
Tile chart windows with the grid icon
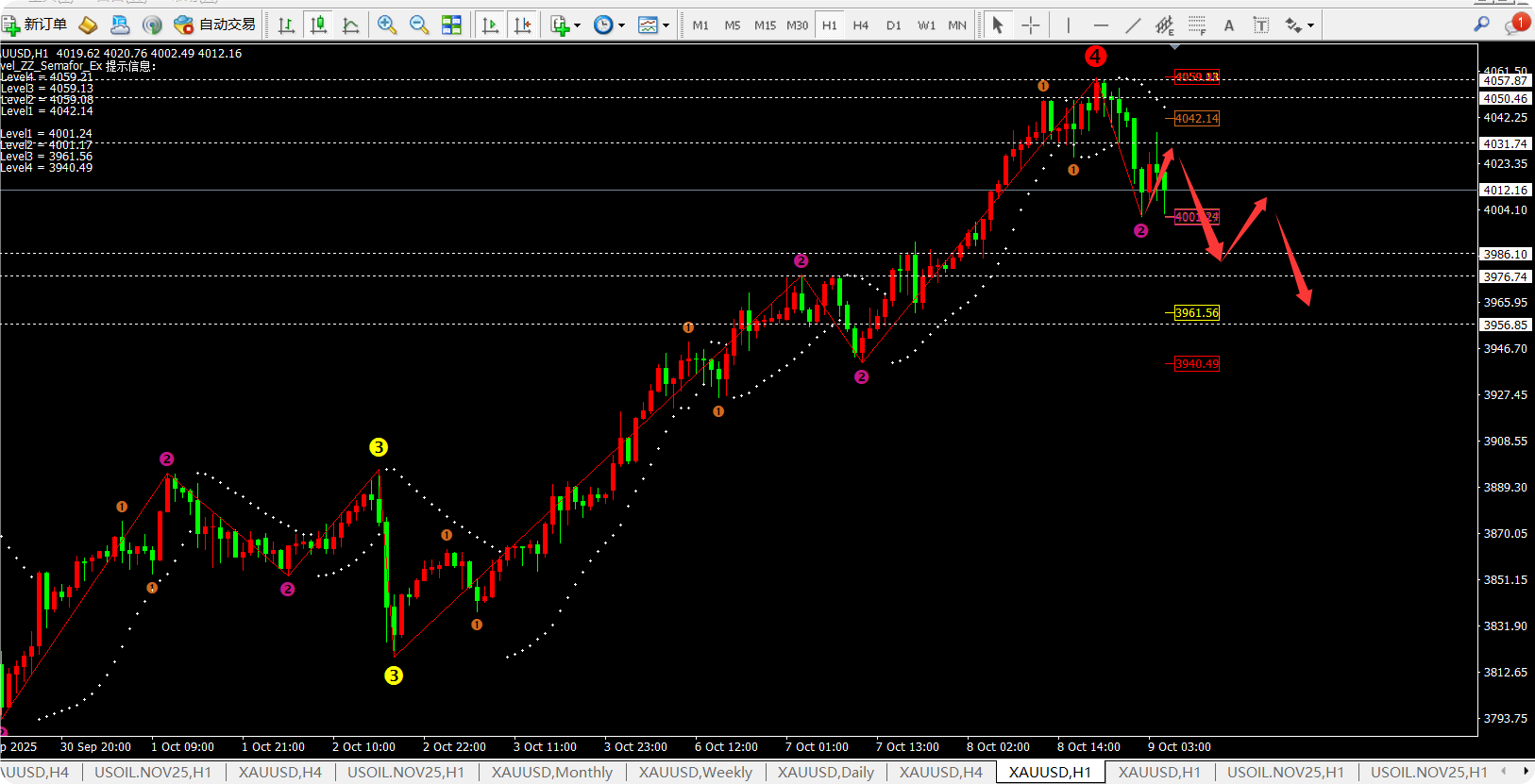click(x=452, y=25)
